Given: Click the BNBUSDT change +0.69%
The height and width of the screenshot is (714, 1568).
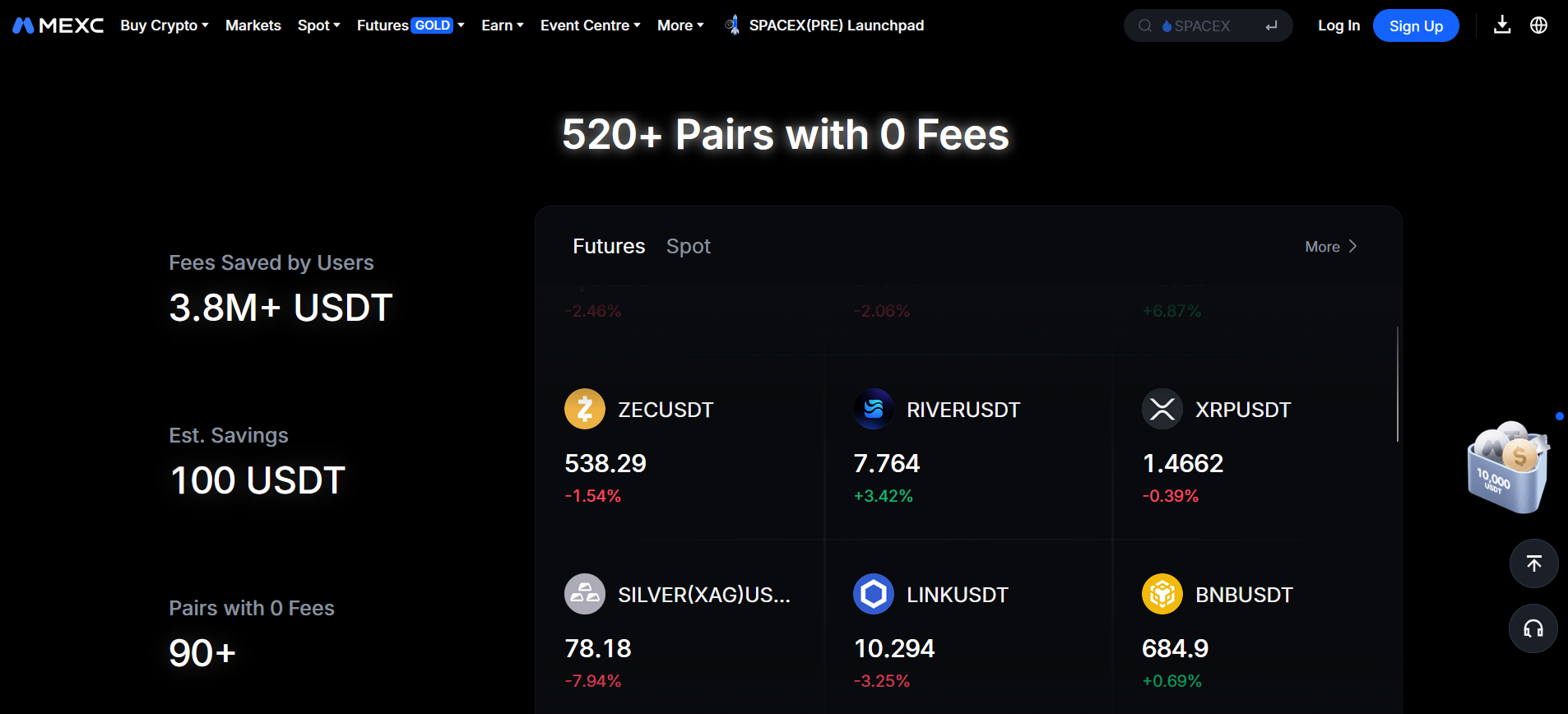Looking at the screenshot, I should (1171, 681).
